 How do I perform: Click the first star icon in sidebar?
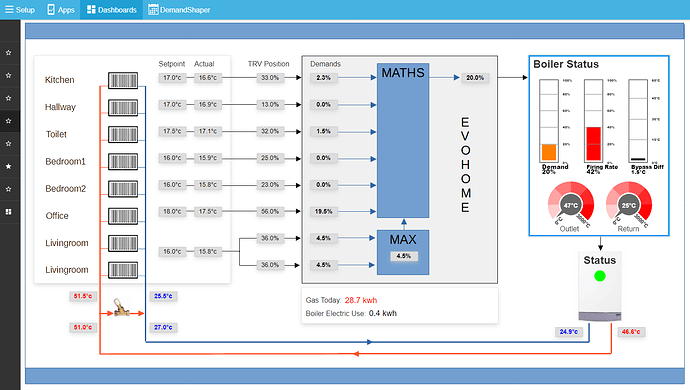[x=8, y=53]
